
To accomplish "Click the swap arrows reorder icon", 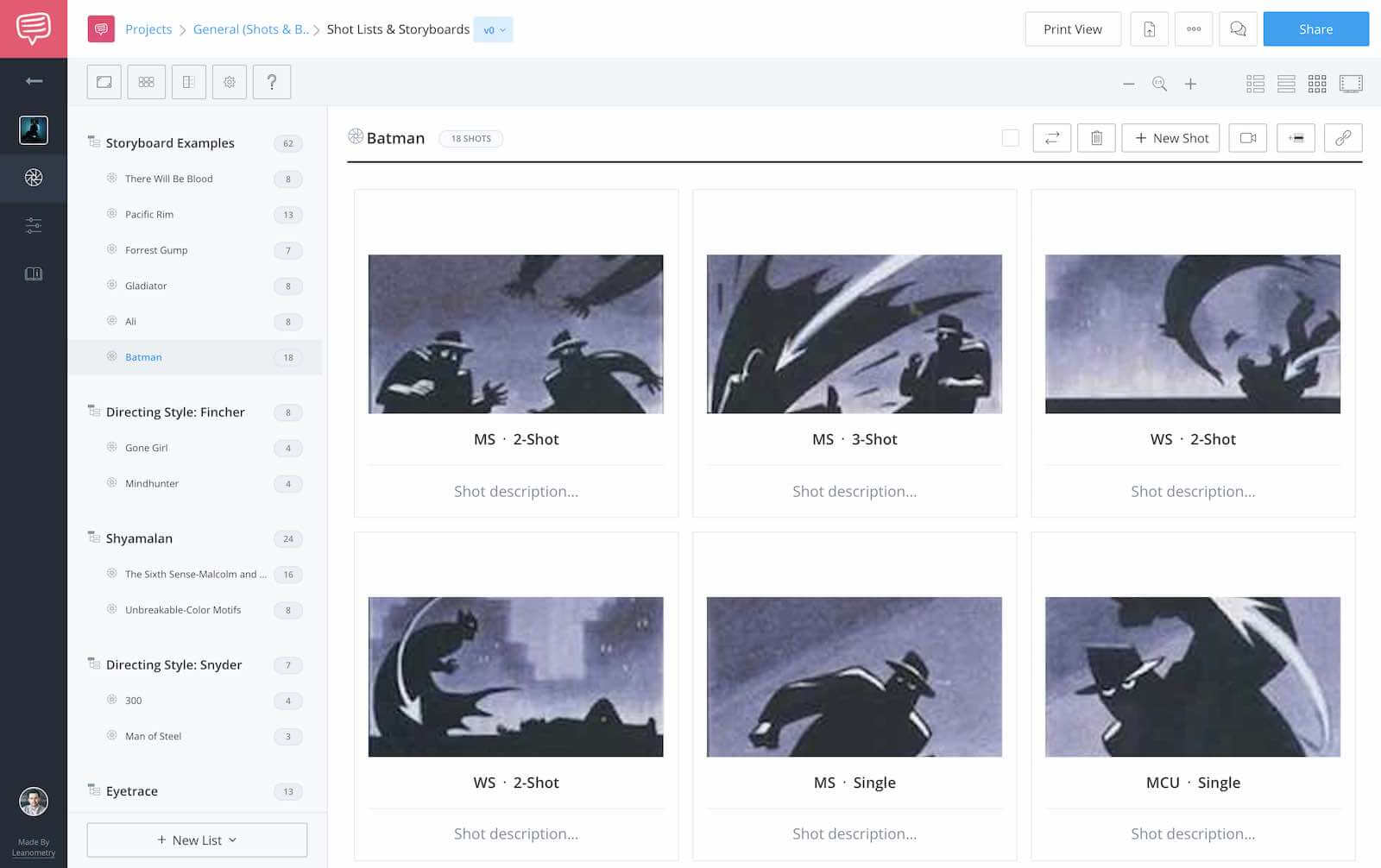I will click(1052, 138).
